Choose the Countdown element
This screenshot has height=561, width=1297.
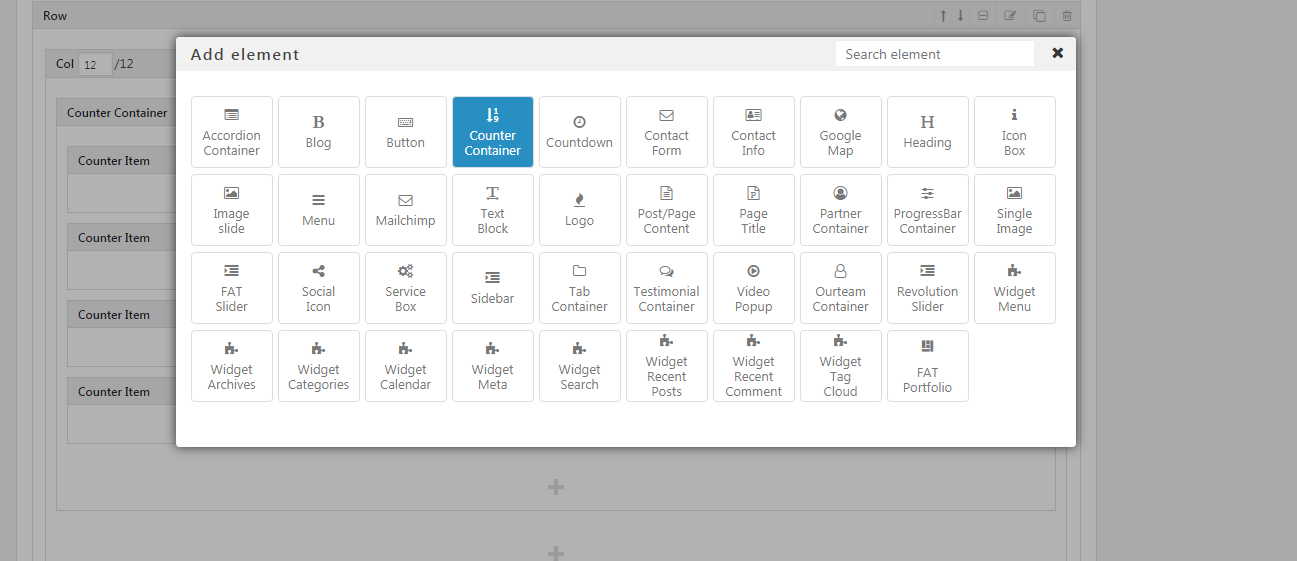click(x=579, y=132)
